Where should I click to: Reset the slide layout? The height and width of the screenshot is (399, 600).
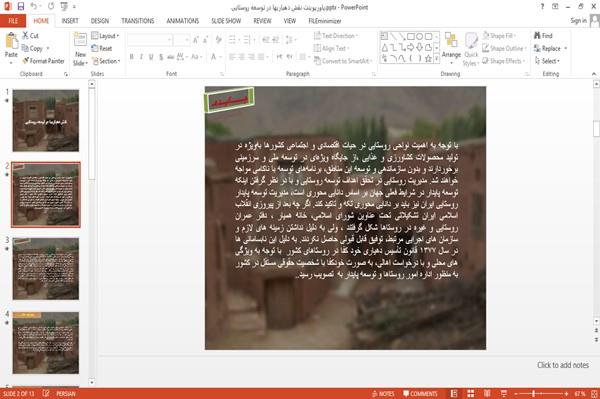[102, 48]
